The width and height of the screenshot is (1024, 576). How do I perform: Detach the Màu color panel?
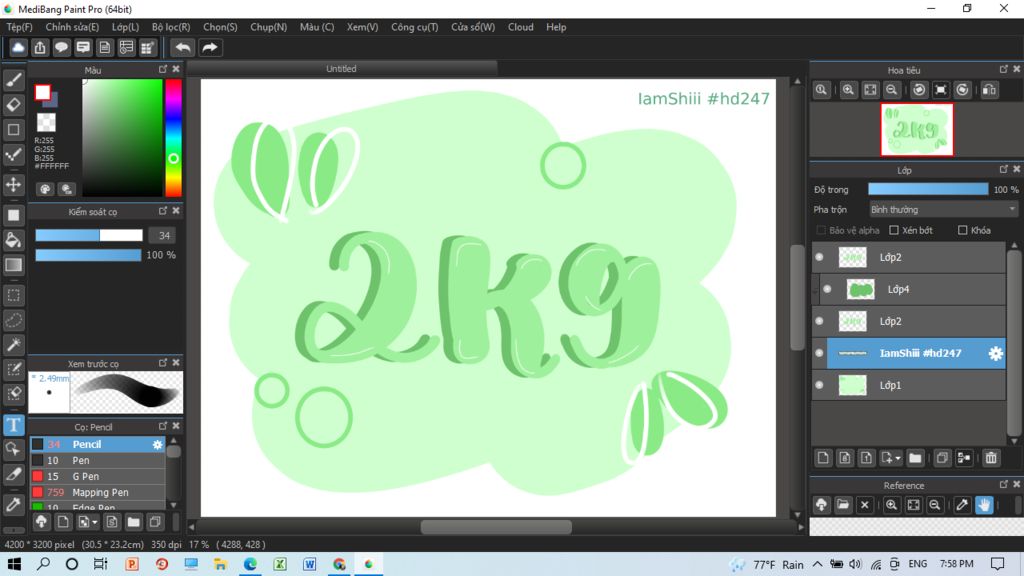click(x=163, y=69)
